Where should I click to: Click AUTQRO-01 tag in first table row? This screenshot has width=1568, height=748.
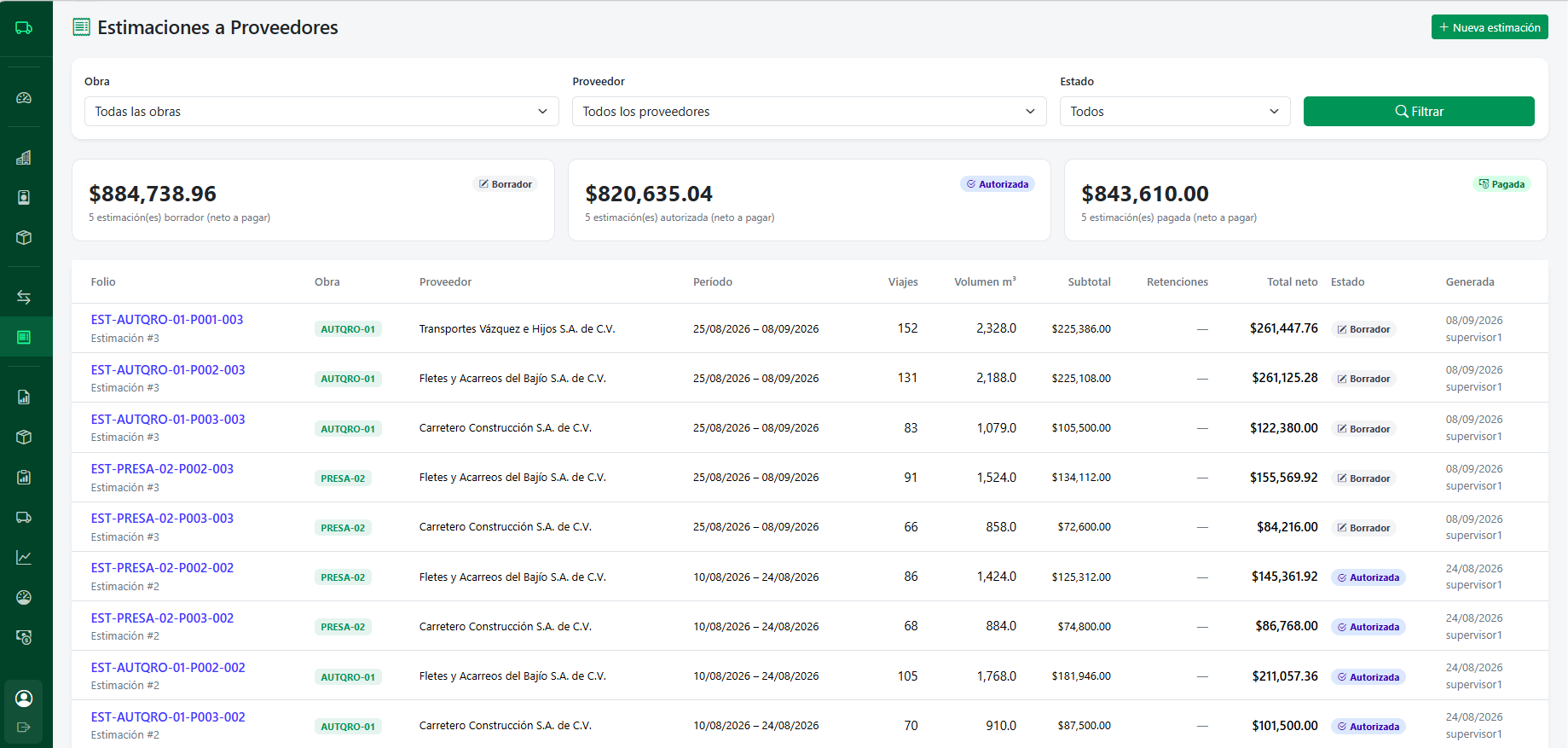[348, 329]
